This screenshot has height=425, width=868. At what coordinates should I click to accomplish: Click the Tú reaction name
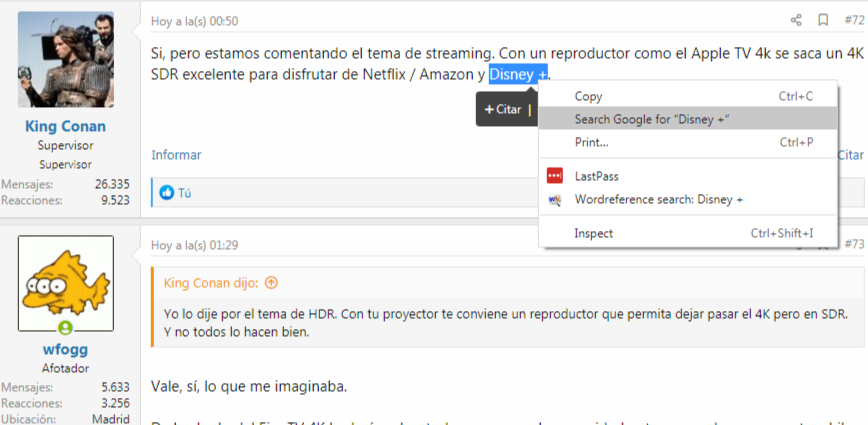pyautogui.click(x=184, y=193)
